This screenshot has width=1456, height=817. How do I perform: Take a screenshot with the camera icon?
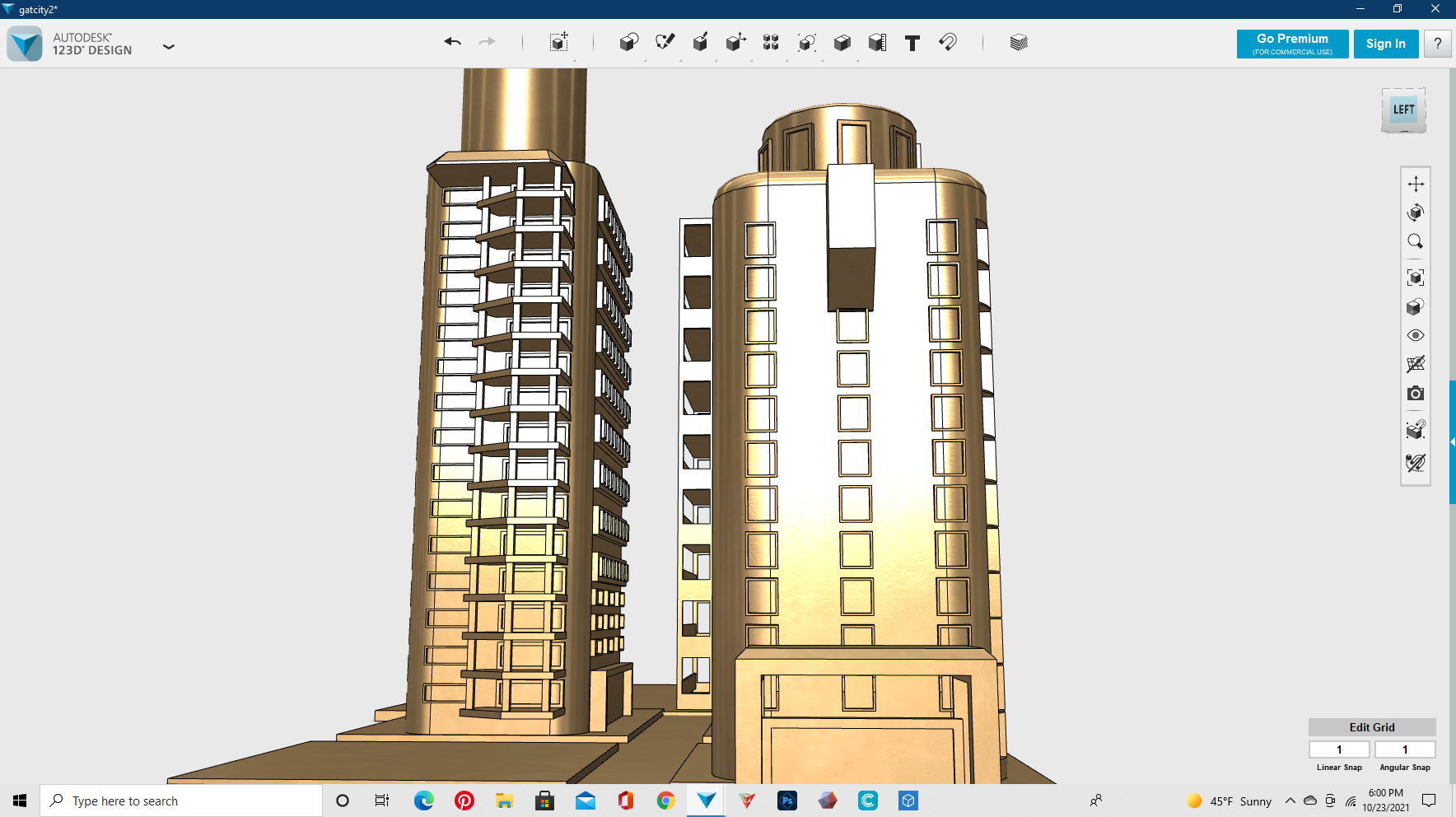click(1415, 394)
